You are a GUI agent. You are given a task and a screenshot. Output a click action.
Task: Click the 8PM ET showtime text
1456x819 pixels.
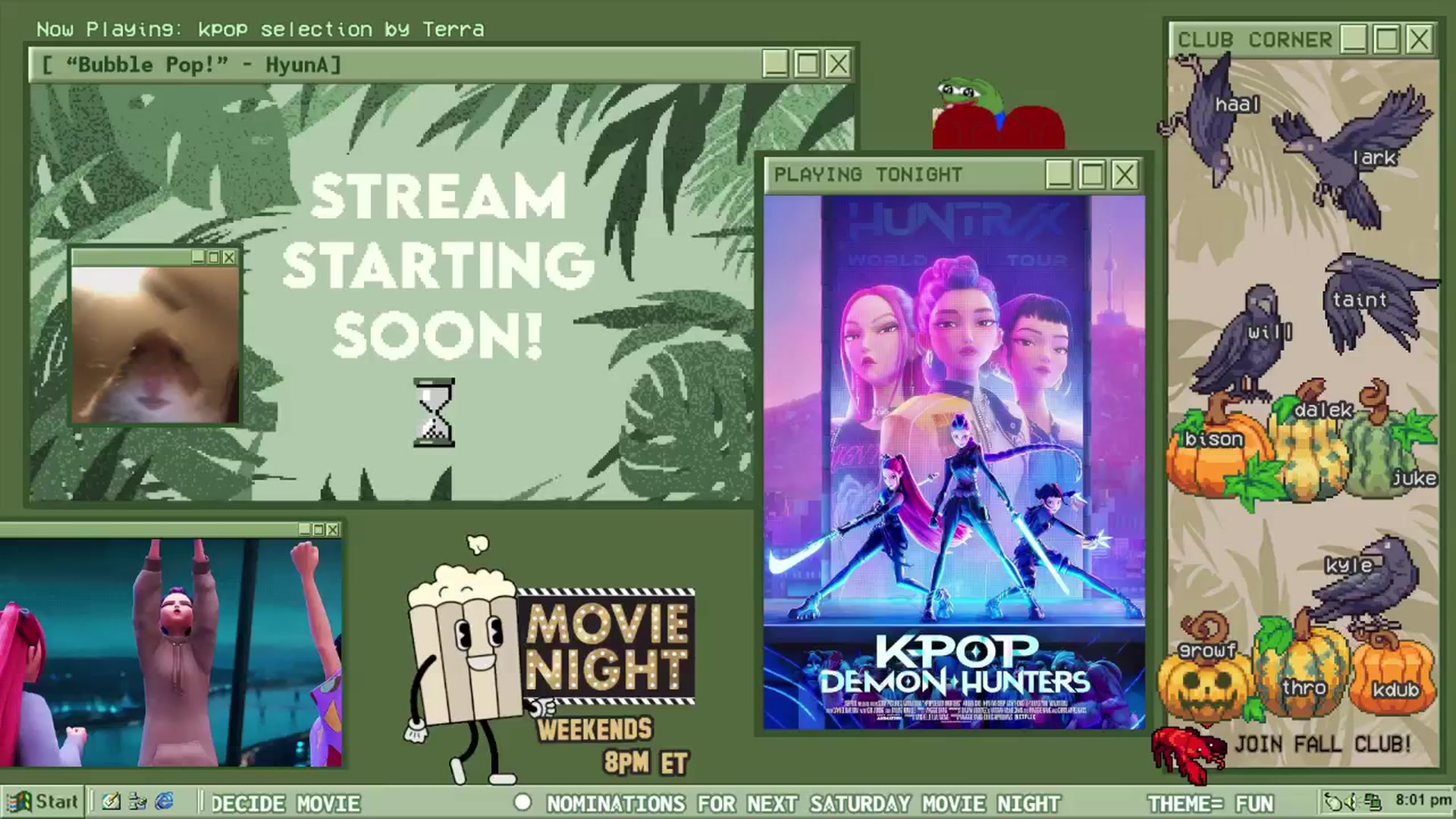coord(646,762)
